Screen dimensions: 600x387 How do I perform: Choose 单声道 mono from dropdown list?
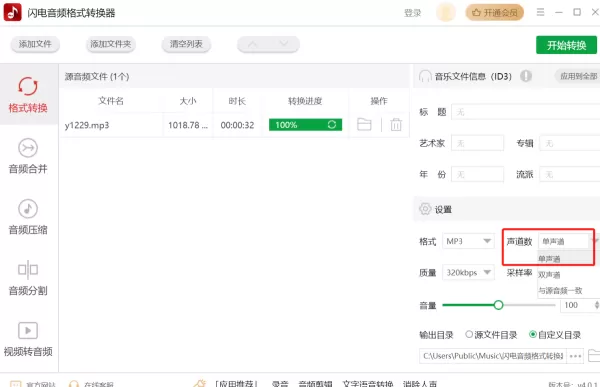click(566, 259)
